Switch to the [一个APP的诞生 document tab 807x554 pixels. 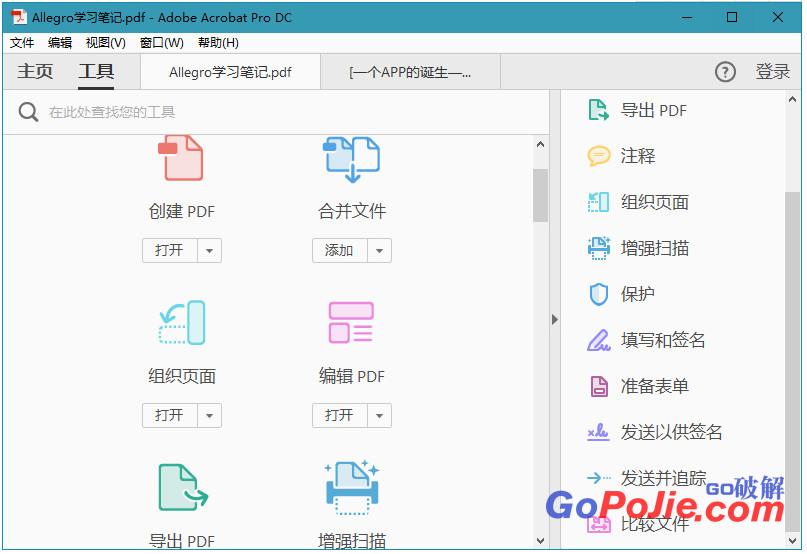tap(410, 72)
